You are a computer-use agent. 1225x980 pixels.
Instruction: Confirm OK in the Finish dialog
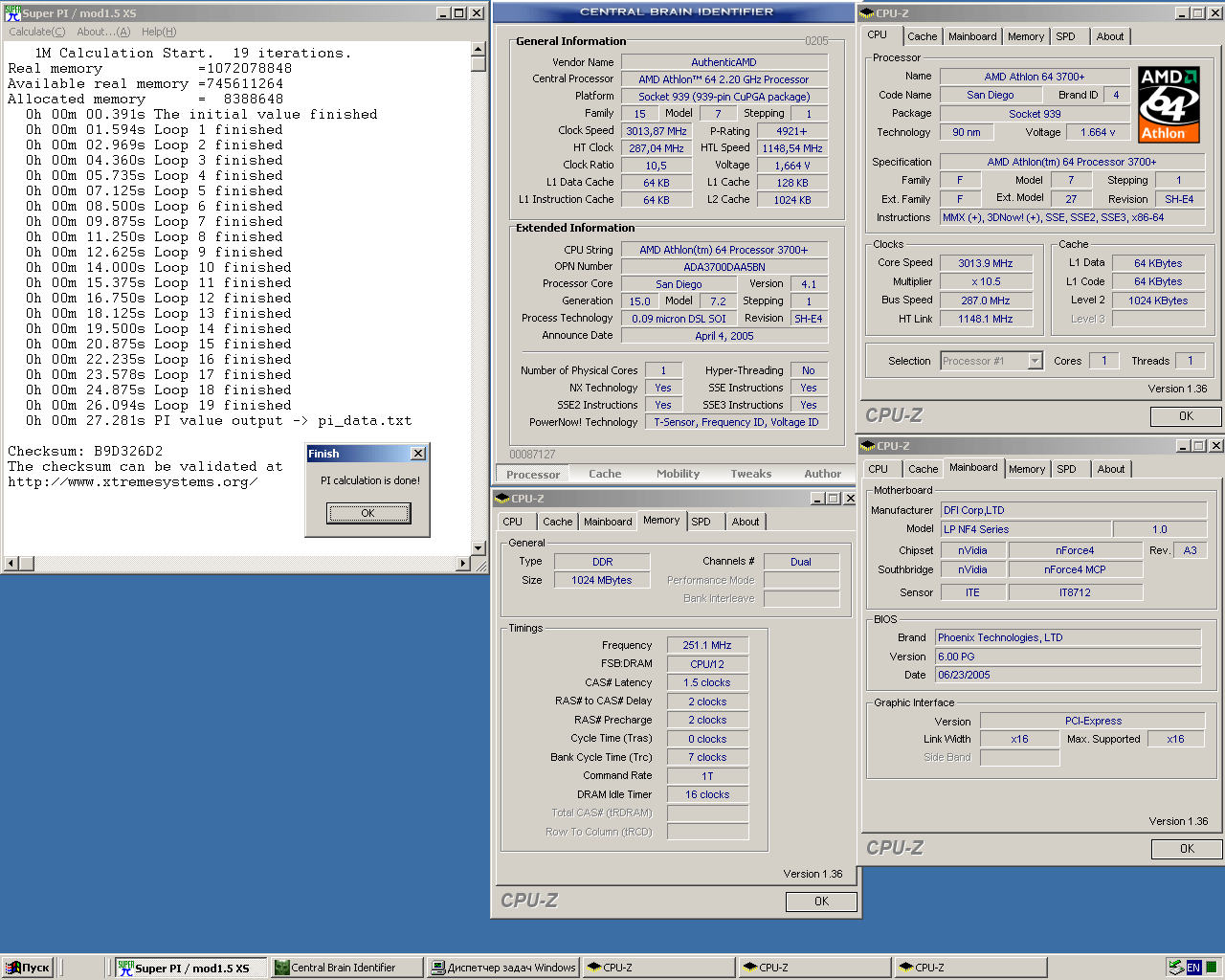pos(368,513)
